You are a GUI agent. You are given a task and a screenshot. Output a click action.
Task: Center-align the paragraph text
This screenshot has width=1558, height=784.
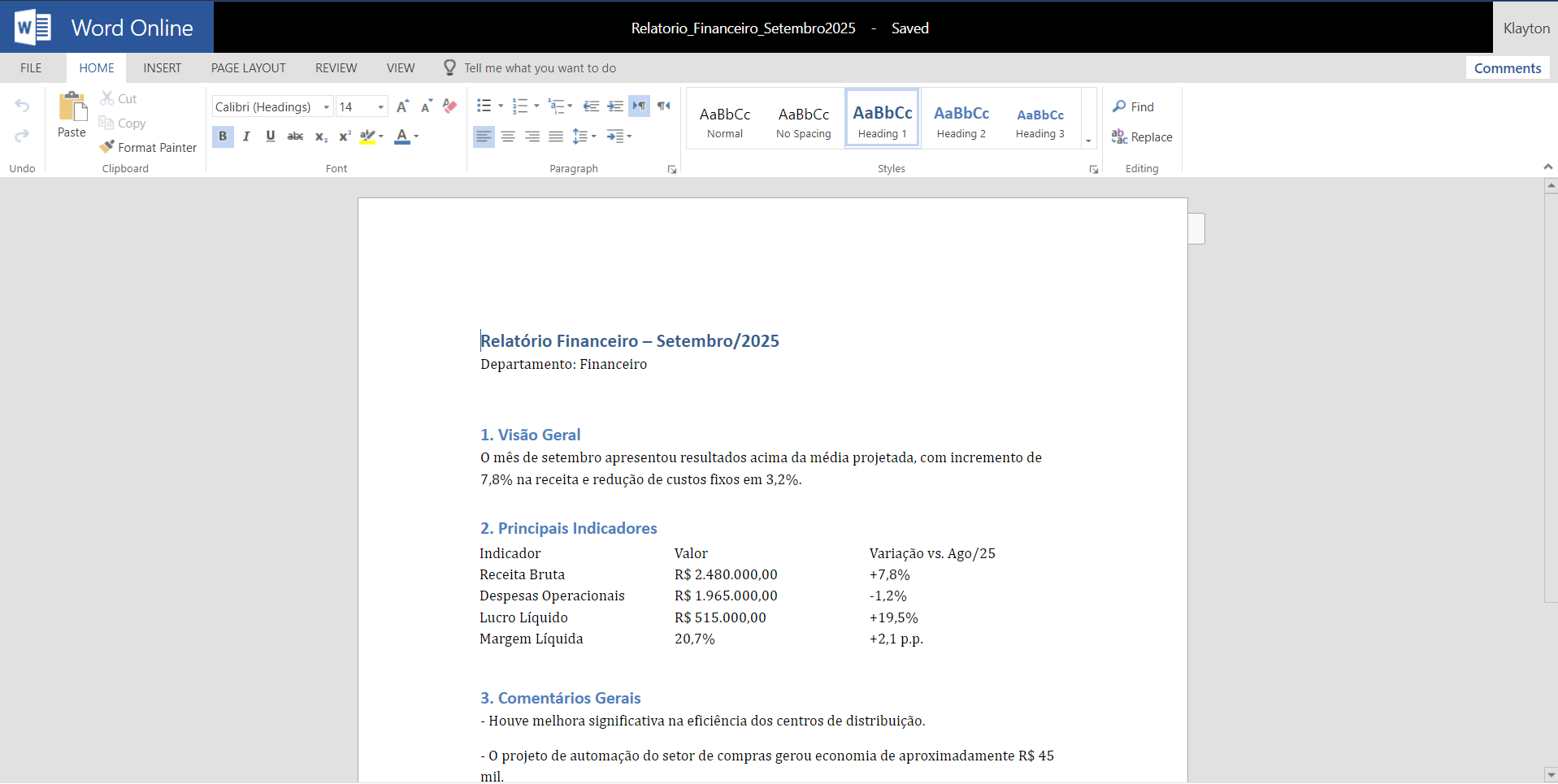point(508,136)
